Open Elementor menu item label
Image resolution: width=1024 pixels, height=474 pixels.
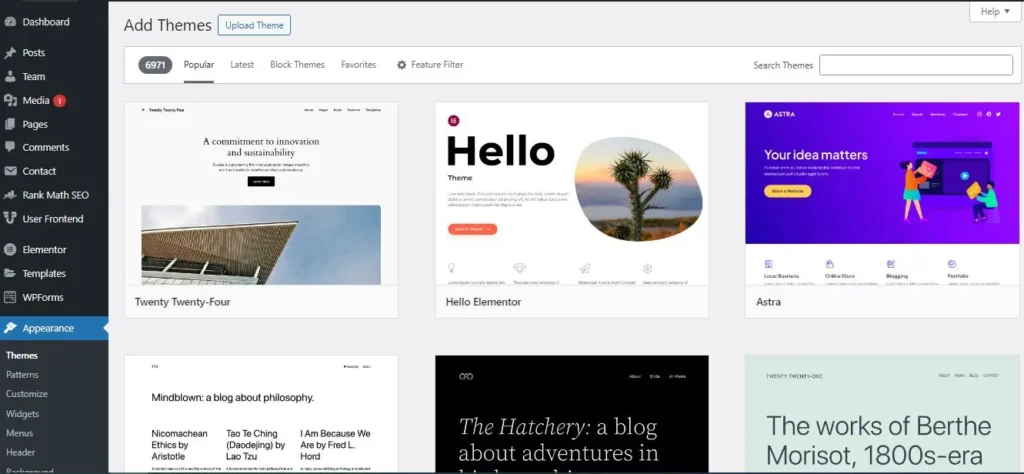44,249
